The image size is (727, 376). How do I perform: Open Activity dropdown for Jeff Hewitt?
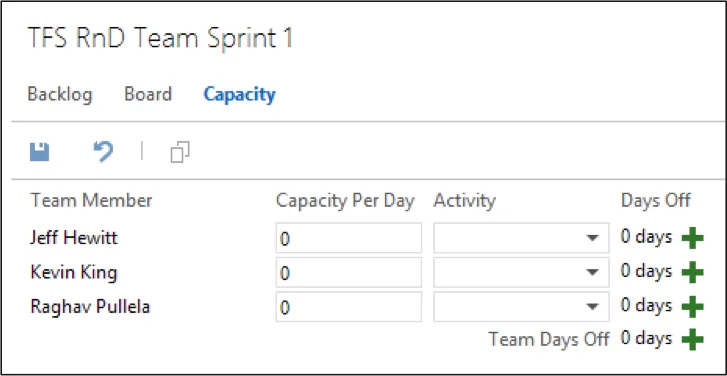pyautogui.click(x=521, y=238)
